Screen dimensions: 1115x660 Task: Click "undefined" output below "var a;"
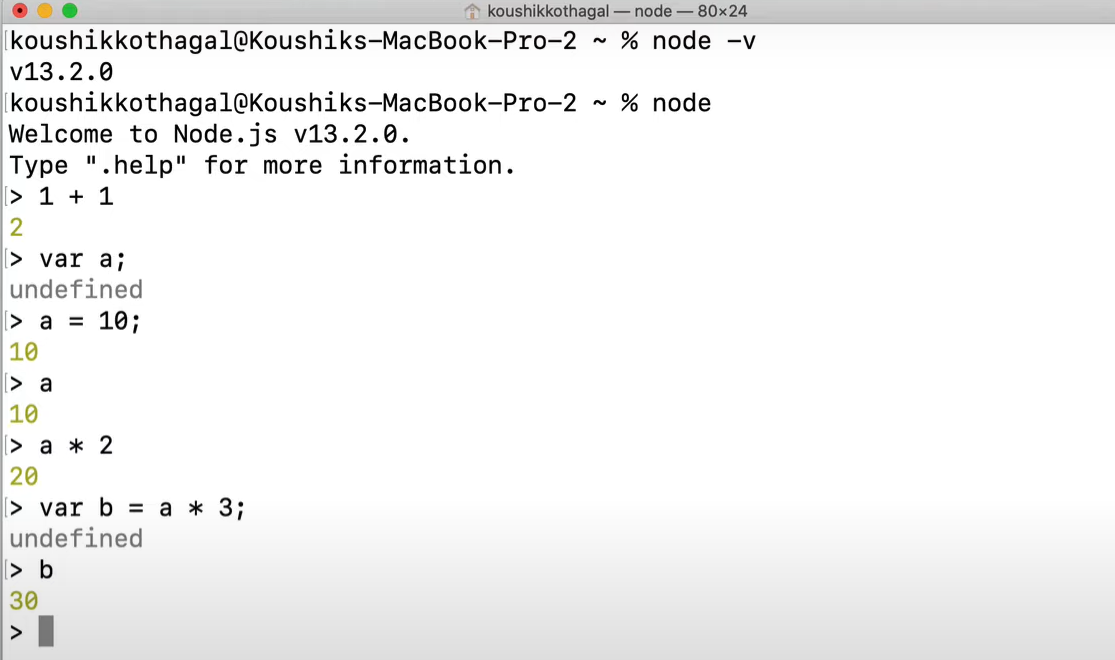click(76, 290)
